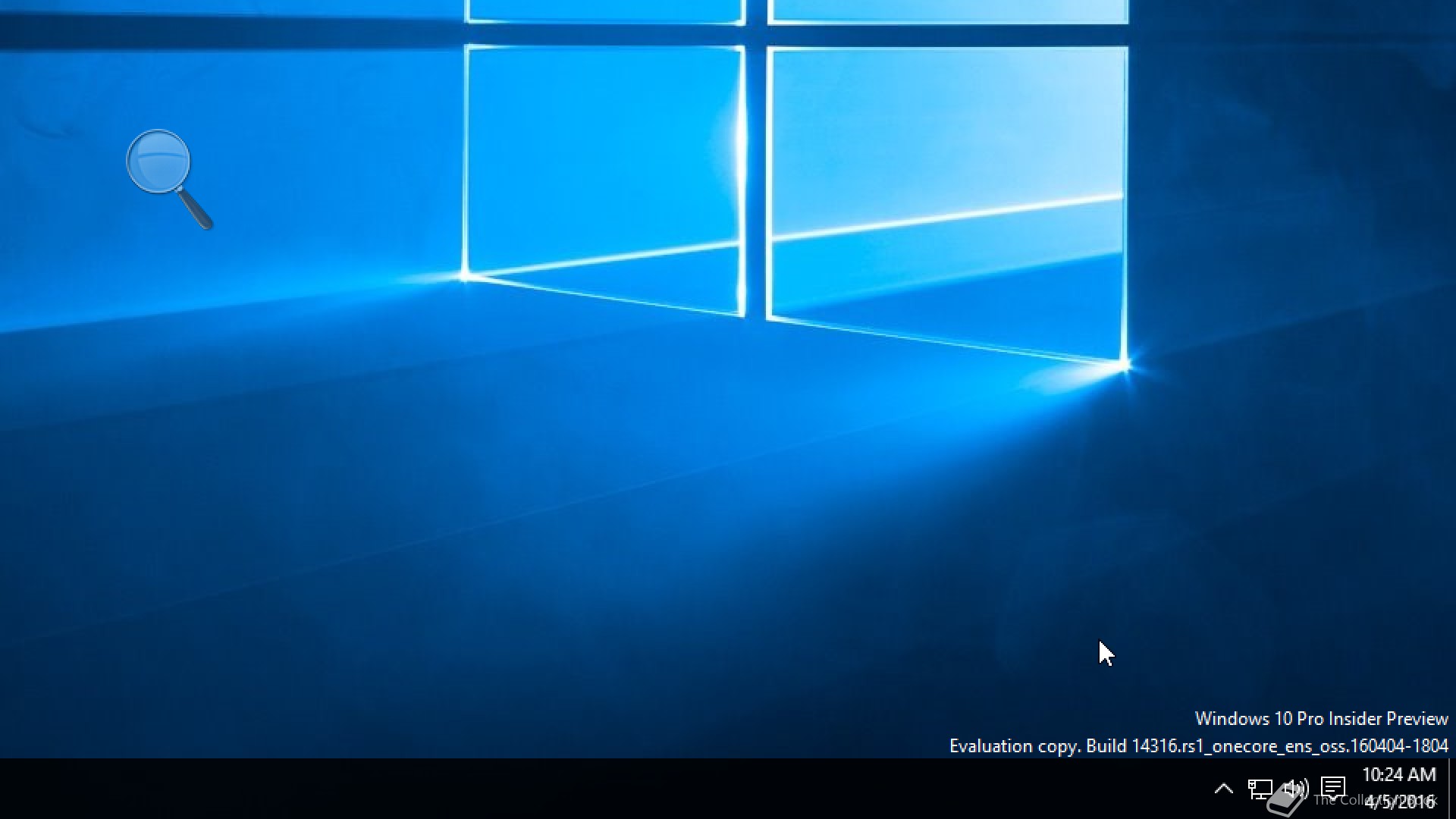The image size is (1456, 819).
Task: Click the bright lower-left corner of Windows logo
Action: (x=464, y=277)
